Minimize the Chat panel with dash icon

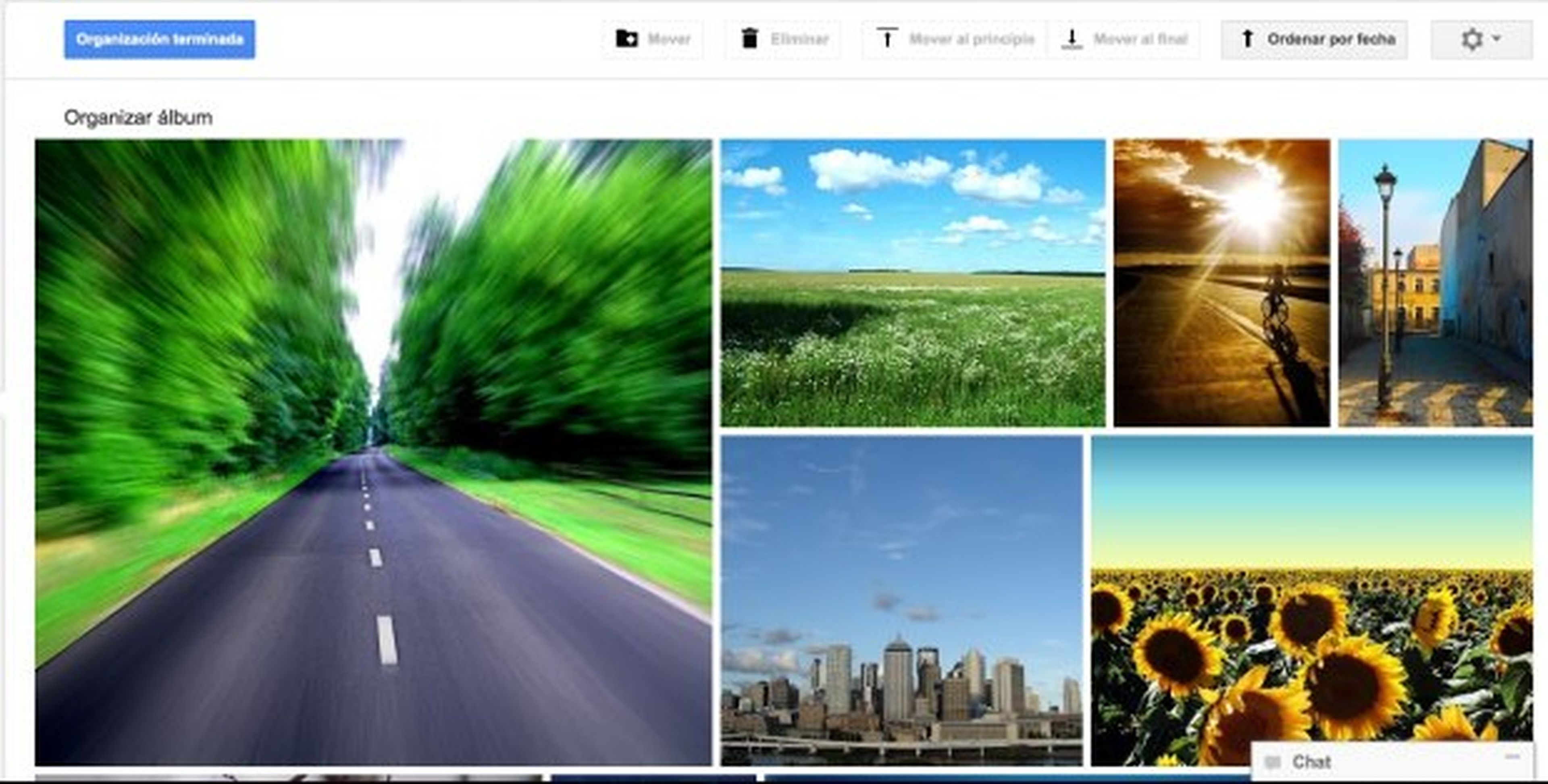[1513, 756]
